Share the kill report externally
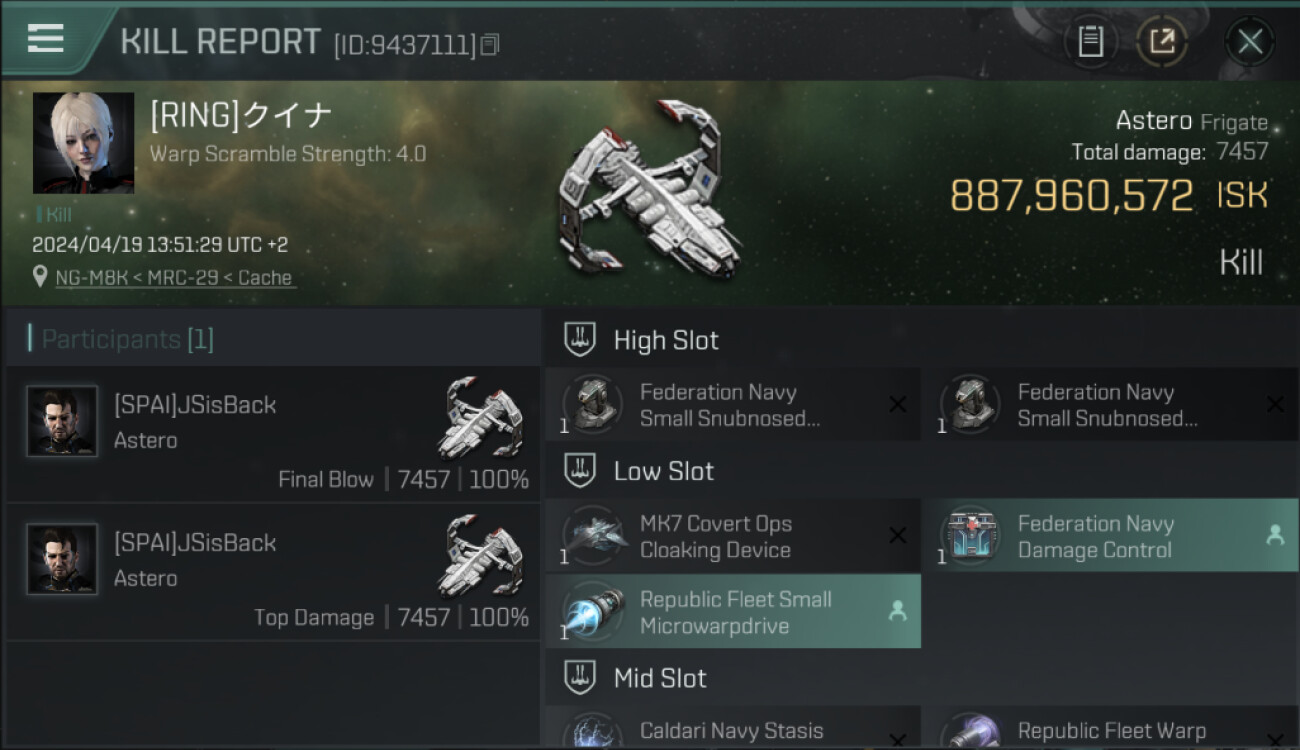The image size is (1300, 750). (x=1161, y=41)
